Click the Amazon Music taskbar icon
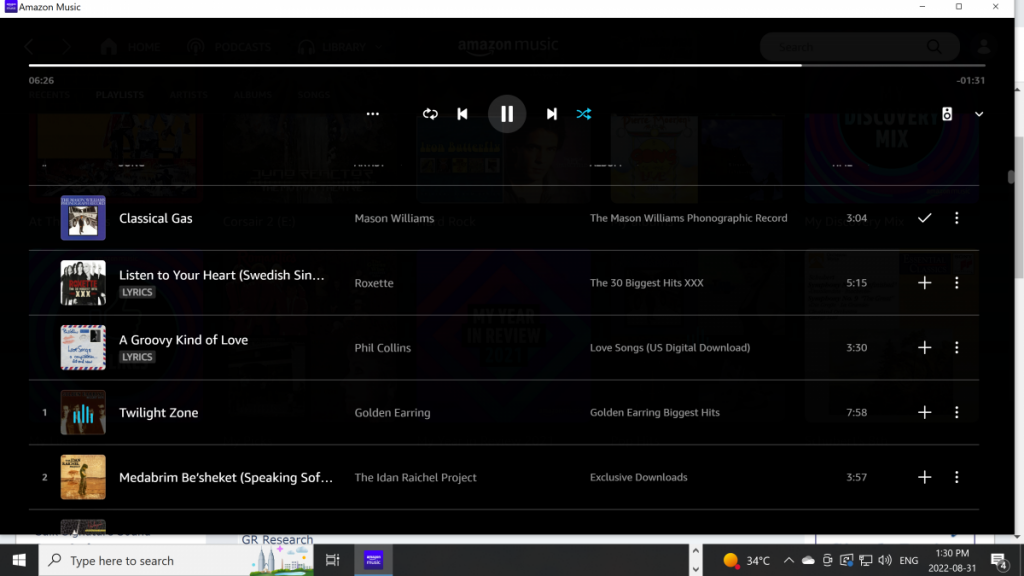1024x576 pixels. 374,560
